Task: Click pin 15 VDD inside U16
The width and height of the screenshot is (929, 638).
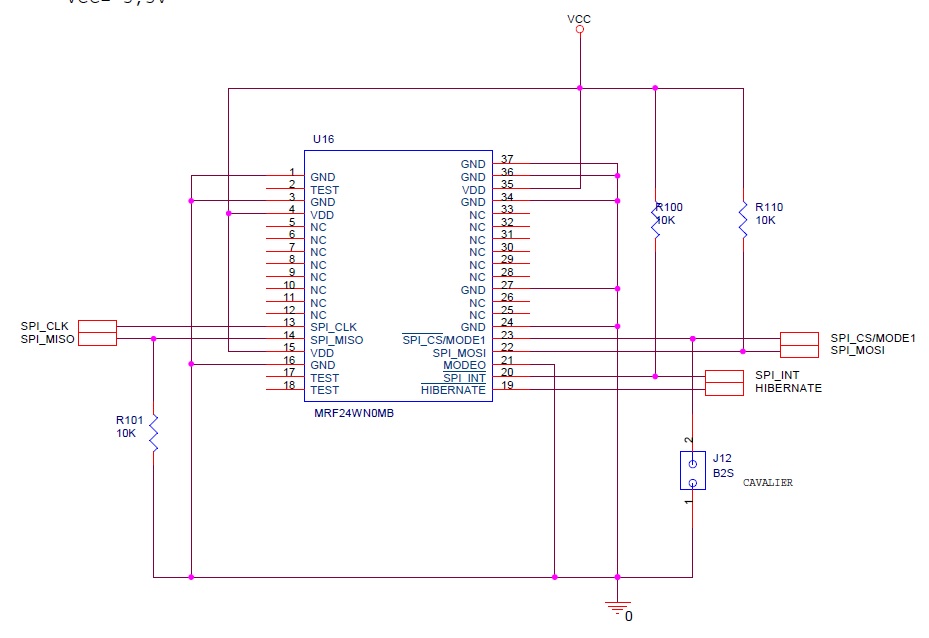Action: click(322, 353)
